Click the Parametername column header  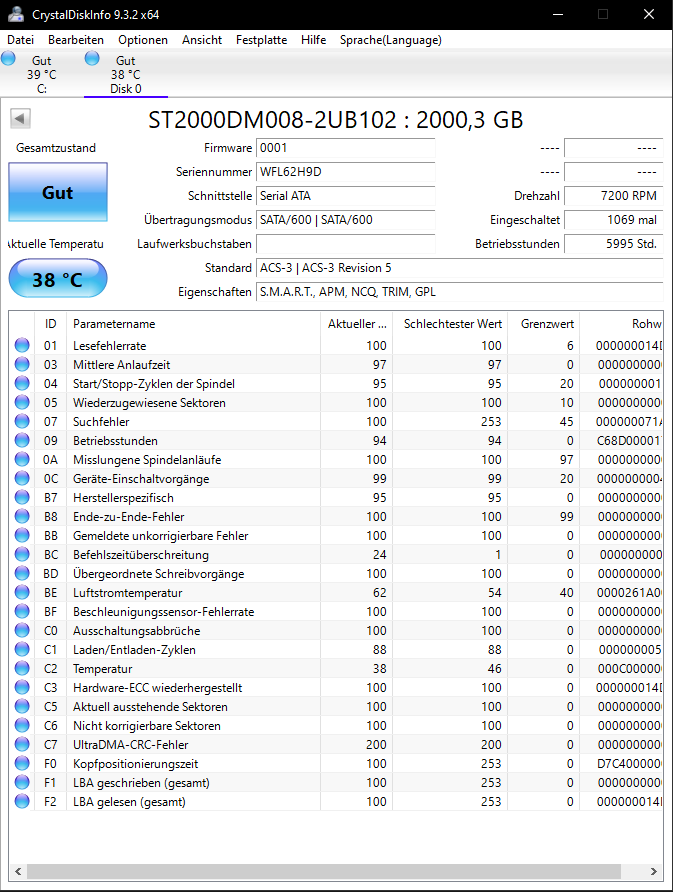coord(193,324)
